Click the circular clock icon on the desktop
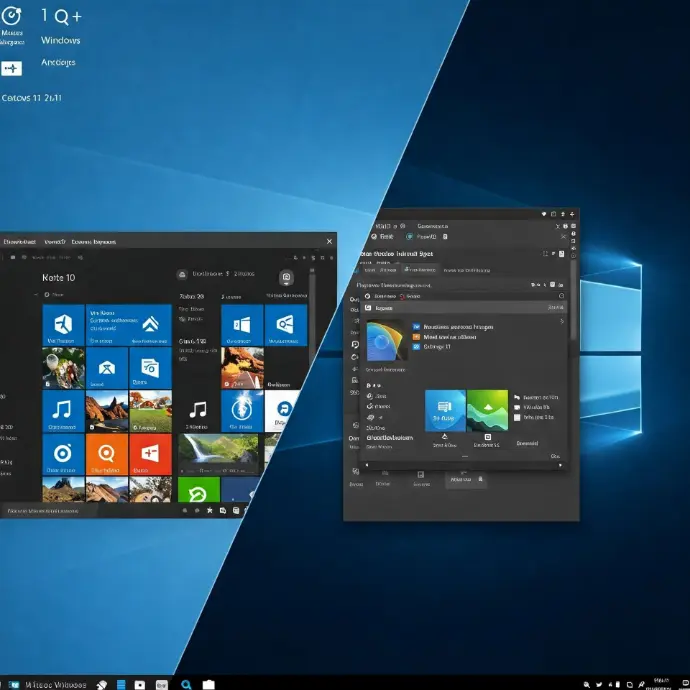690x690 pixels. pyautogui.click(x=11, y=16)
